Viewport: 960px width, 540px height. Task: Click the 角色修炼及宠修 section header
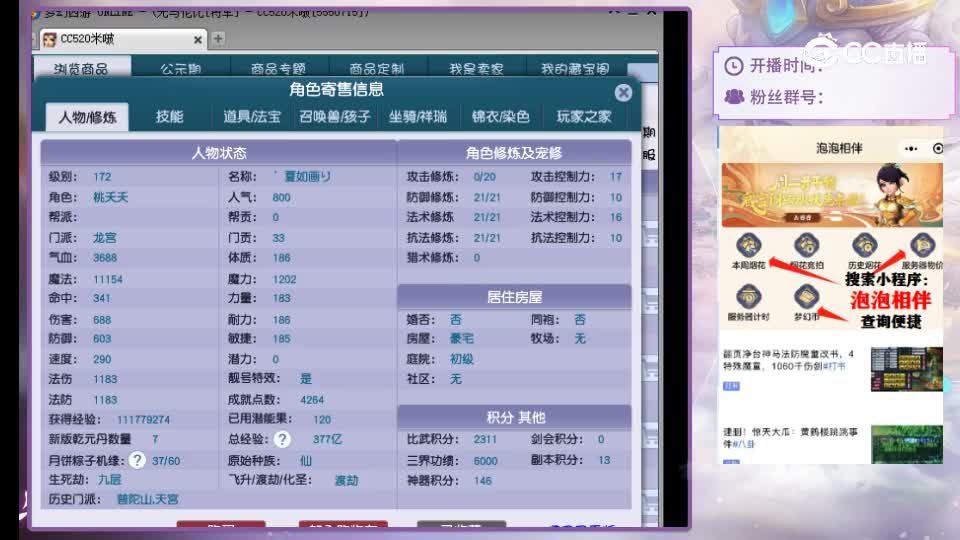click(x=514, y=152)
